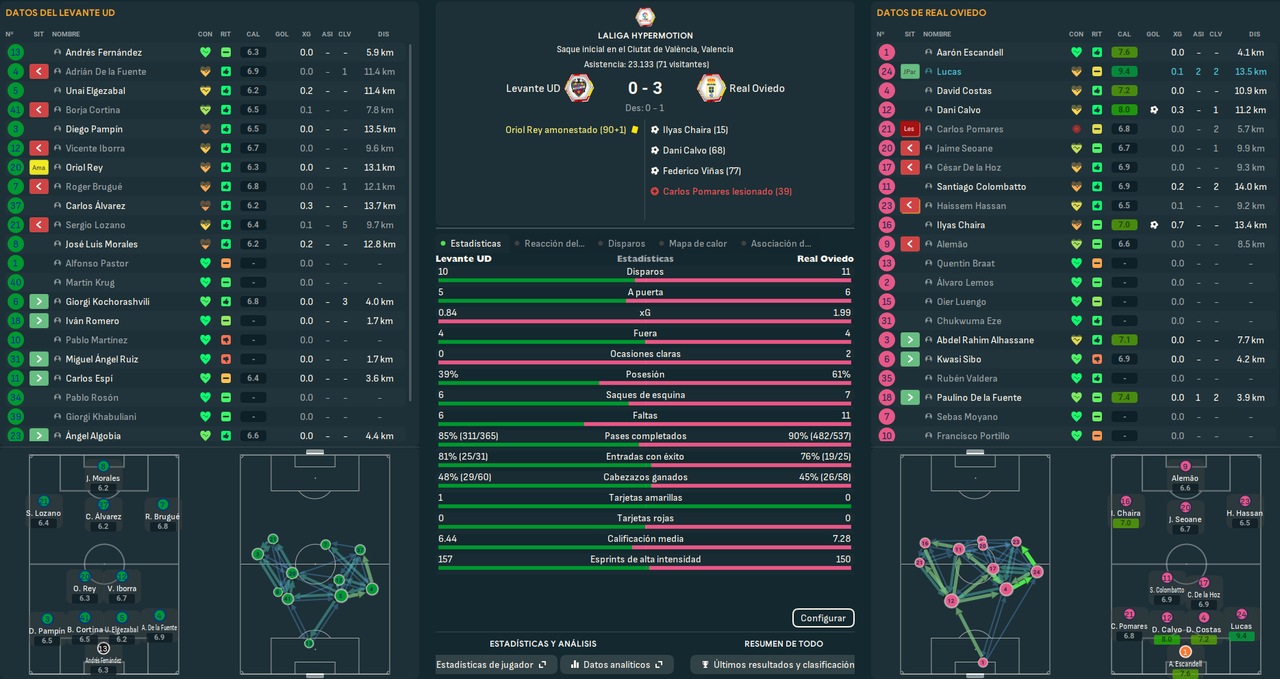The image size is (1280, 679).
Task: Click yellow card icon after Oriol Rey amonestado
Action: [x=634, y=130]
